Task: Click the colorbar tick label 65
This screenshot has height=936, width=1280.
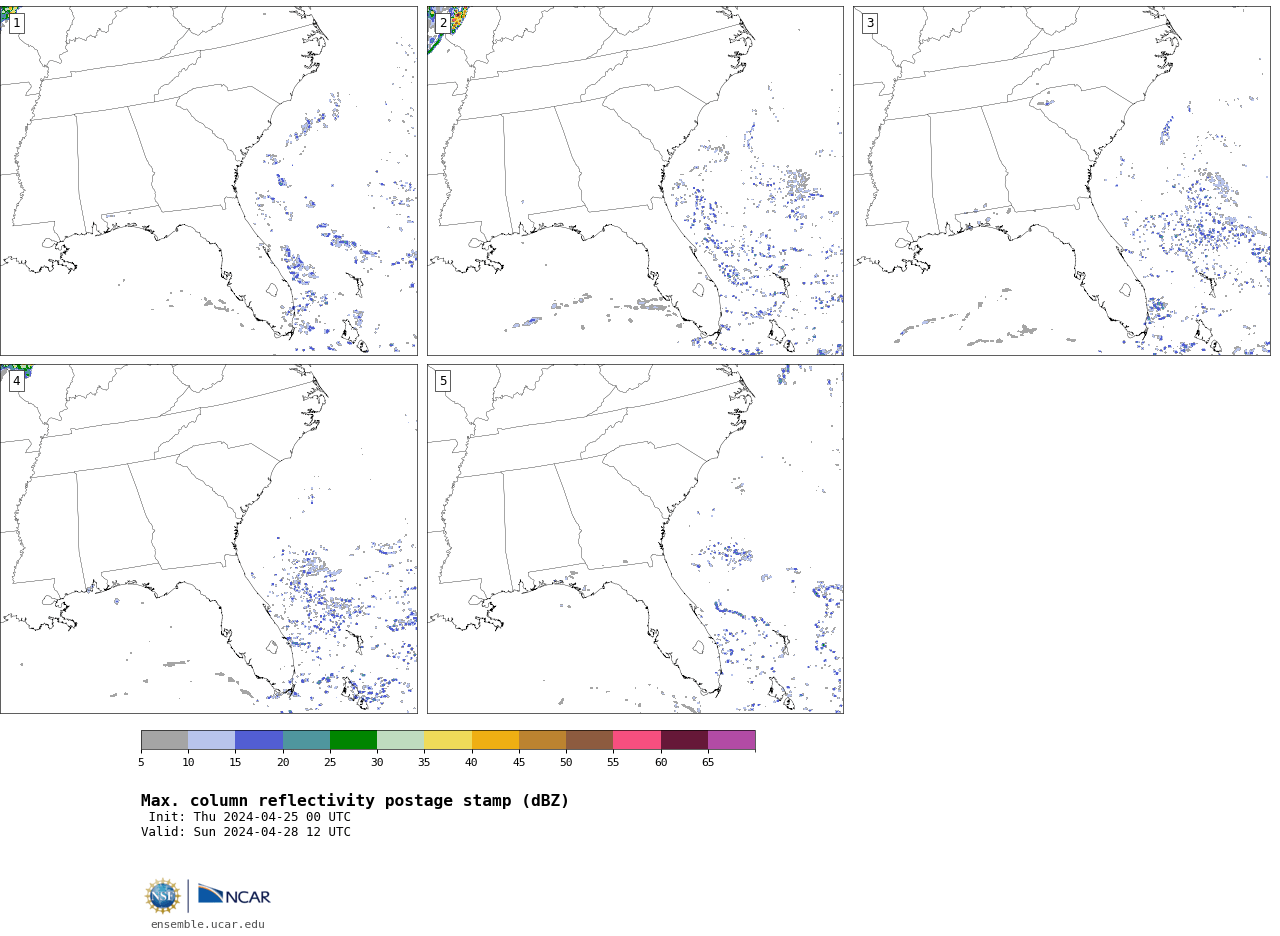Action: point(708,762)
